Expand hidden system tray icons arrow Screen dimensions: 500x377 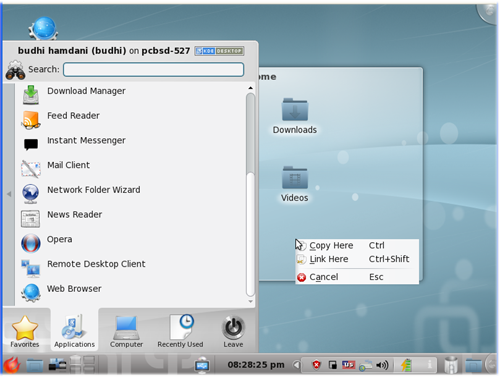coord(296,365)
